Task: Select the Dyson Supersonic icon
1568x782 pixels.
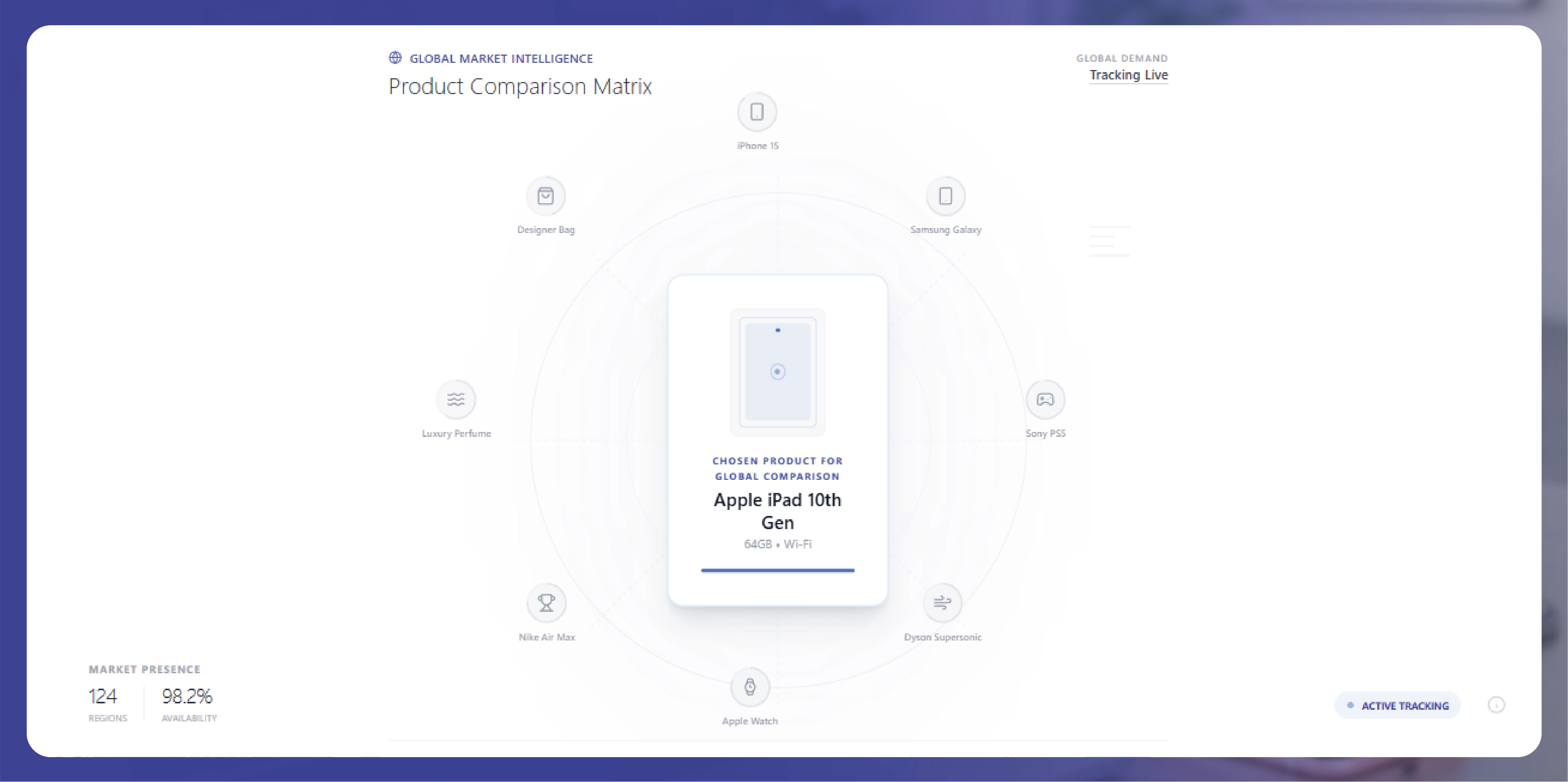Action: point(943,602)
